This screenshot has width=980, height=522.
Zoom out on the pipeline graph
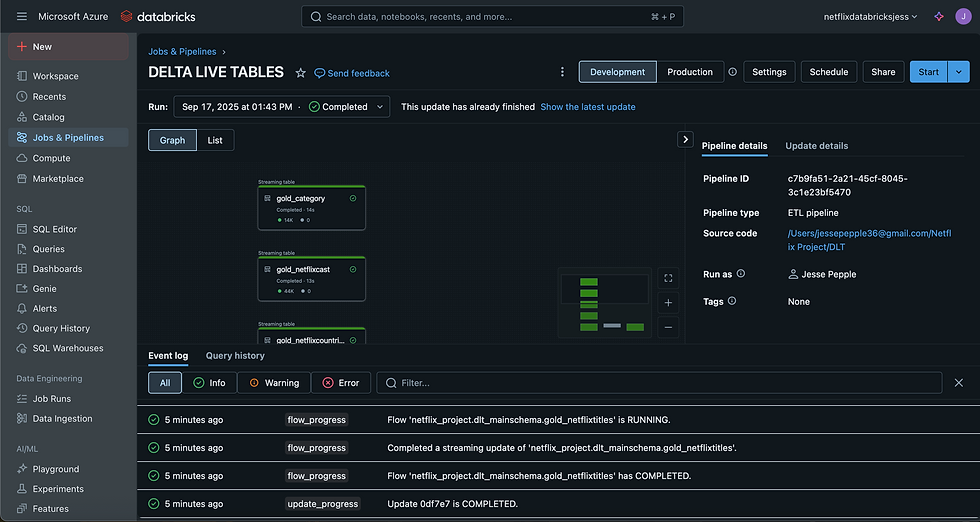(669, 326)
